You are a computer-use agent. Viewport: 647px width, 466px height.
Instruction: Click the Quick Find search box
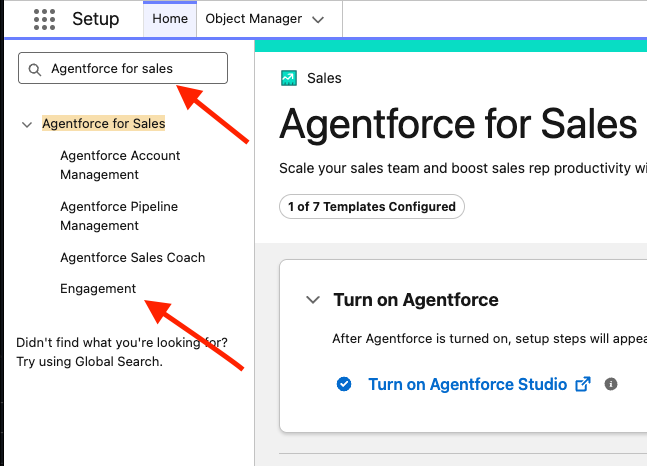coord(123,68)
